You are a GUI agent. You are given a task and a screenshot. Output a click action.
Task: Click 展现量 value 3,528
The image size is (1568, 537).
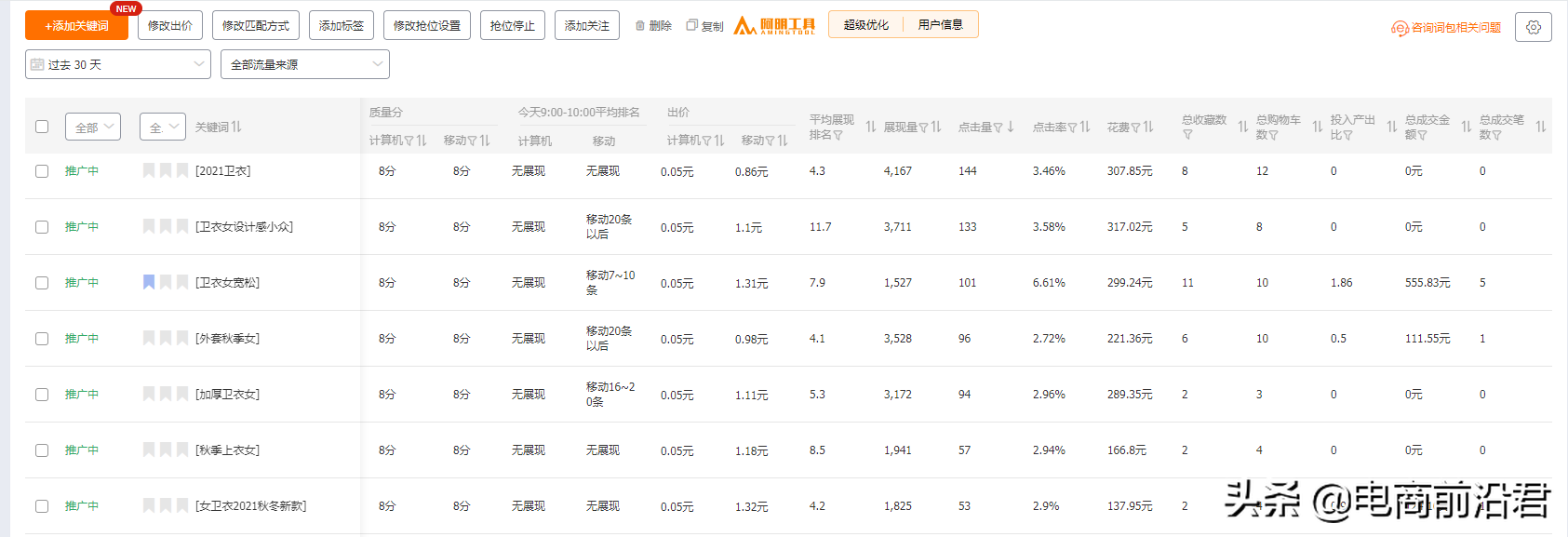tap(898, 339)
